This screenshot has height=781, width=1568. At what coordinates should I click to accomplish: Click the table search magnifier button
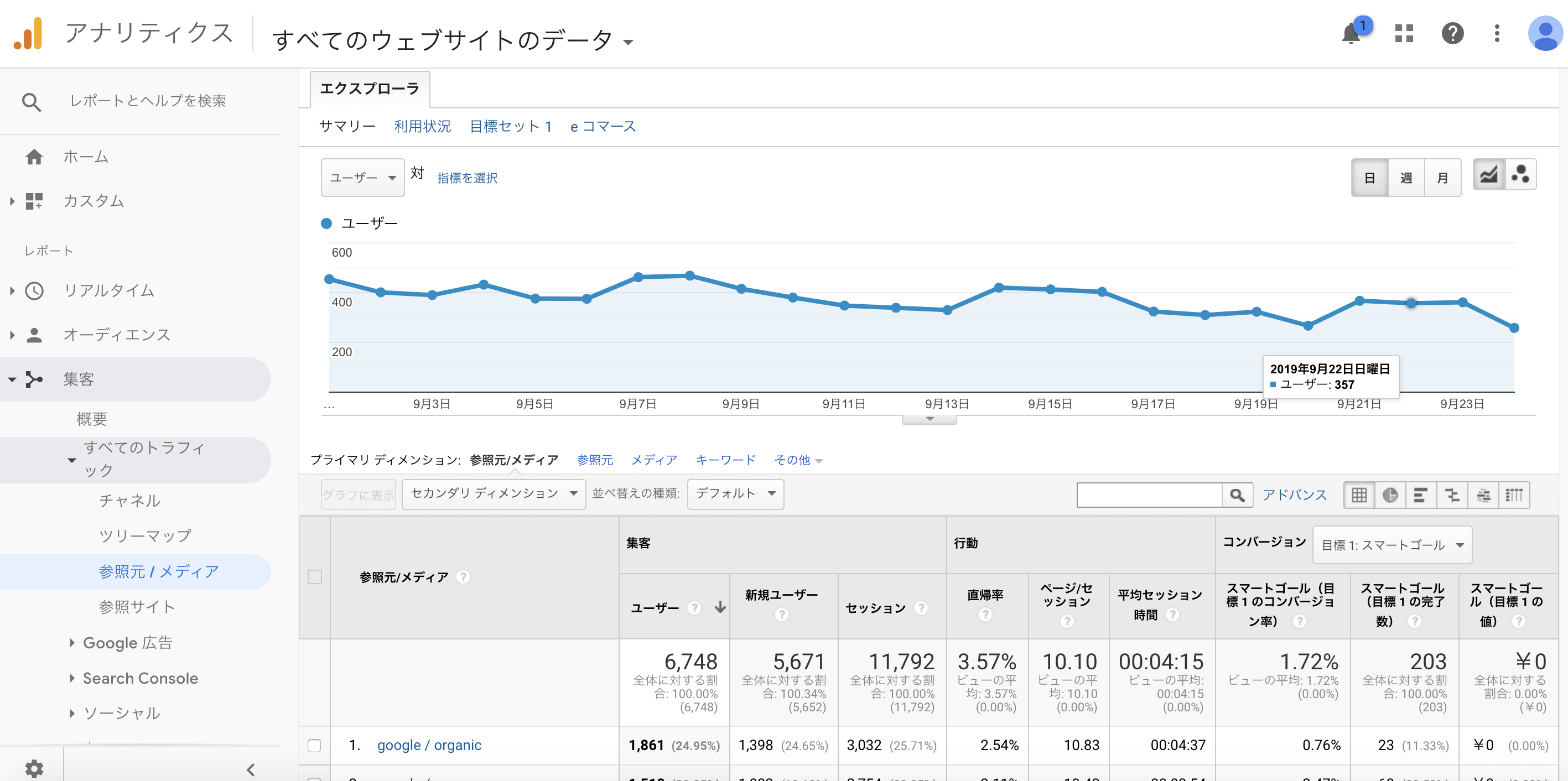tap(1237, 495)
